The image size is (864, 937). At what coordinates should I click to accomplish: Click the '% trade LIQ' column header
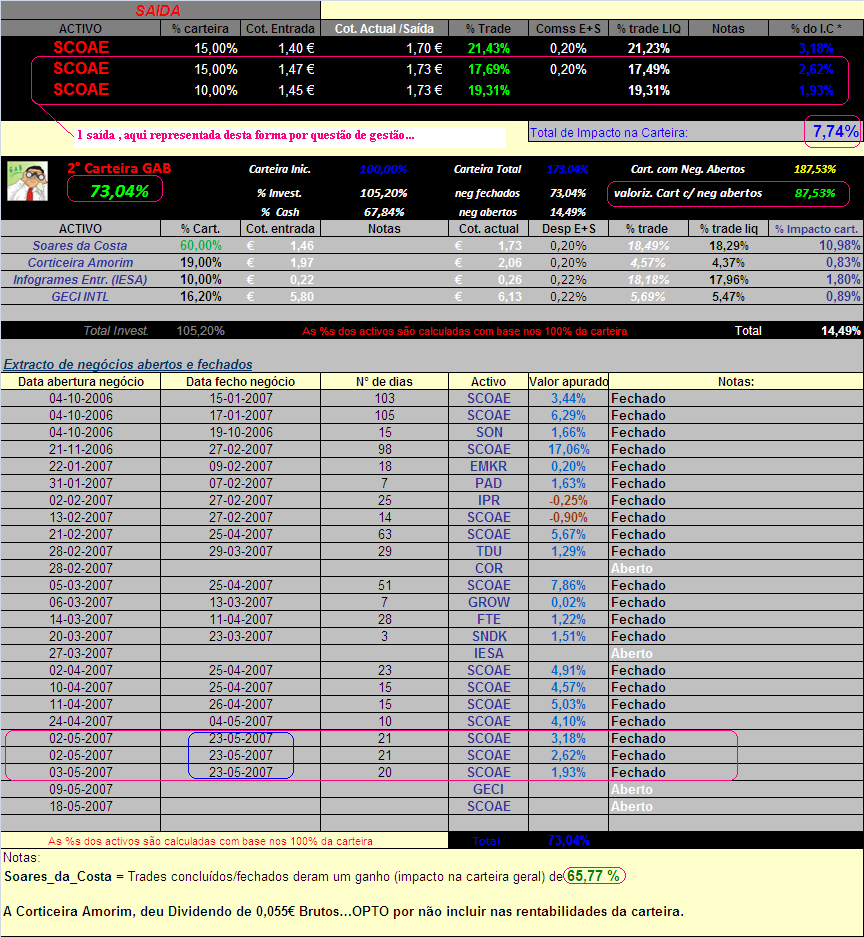[648, 29]
